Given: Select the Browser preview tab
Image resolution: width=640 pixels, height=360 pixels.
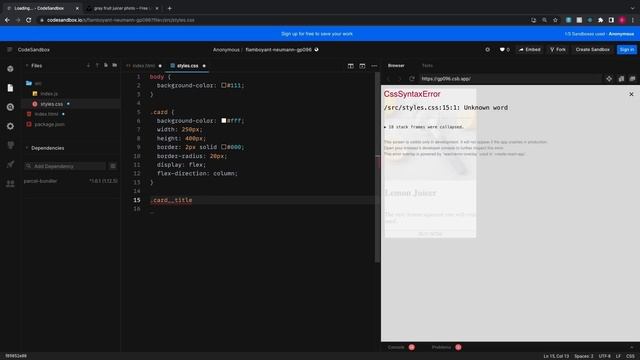Looking at the screenshot, I should [x=396, y=65].
